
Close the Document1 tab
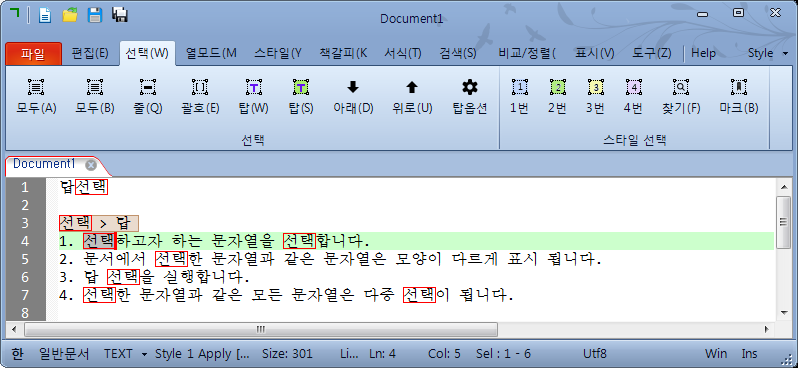click(x=91, y=165)
